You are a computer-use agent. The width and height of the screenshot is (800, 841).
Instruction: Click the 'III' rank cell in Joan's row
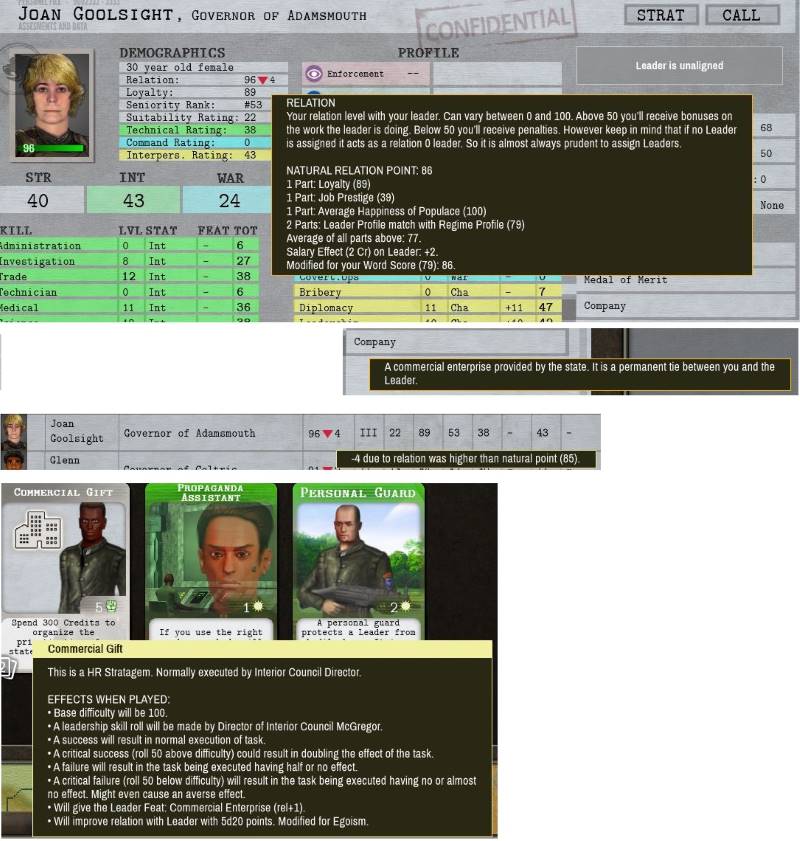[x=368, y=432]
